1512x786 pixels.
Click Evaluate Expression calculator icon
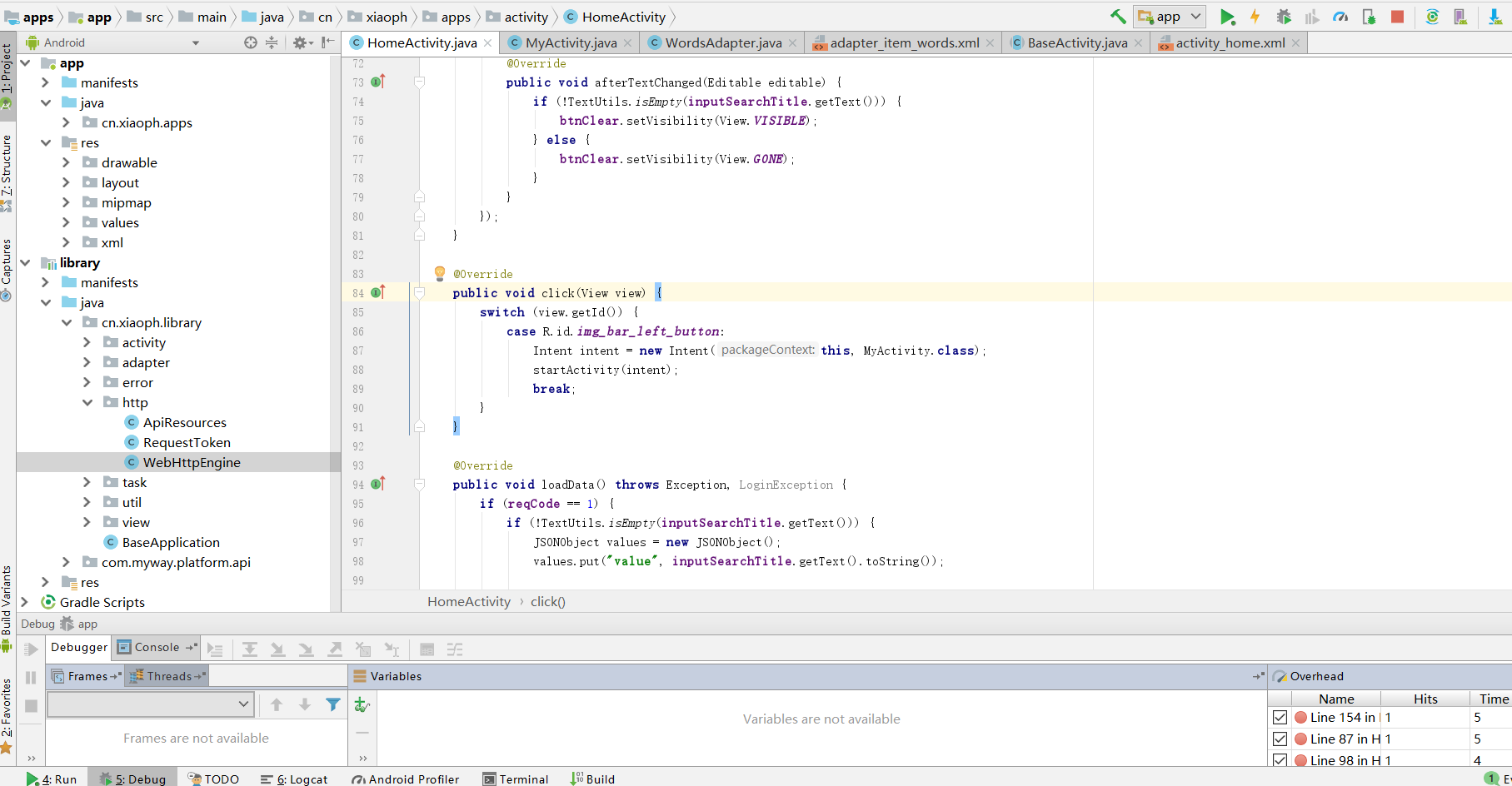point(427,649)
